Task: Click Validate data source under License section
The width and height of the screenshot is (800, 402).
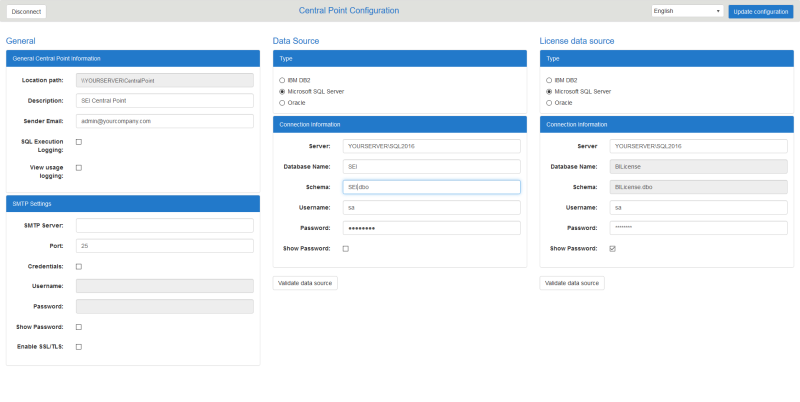Action: click(572, 283)
